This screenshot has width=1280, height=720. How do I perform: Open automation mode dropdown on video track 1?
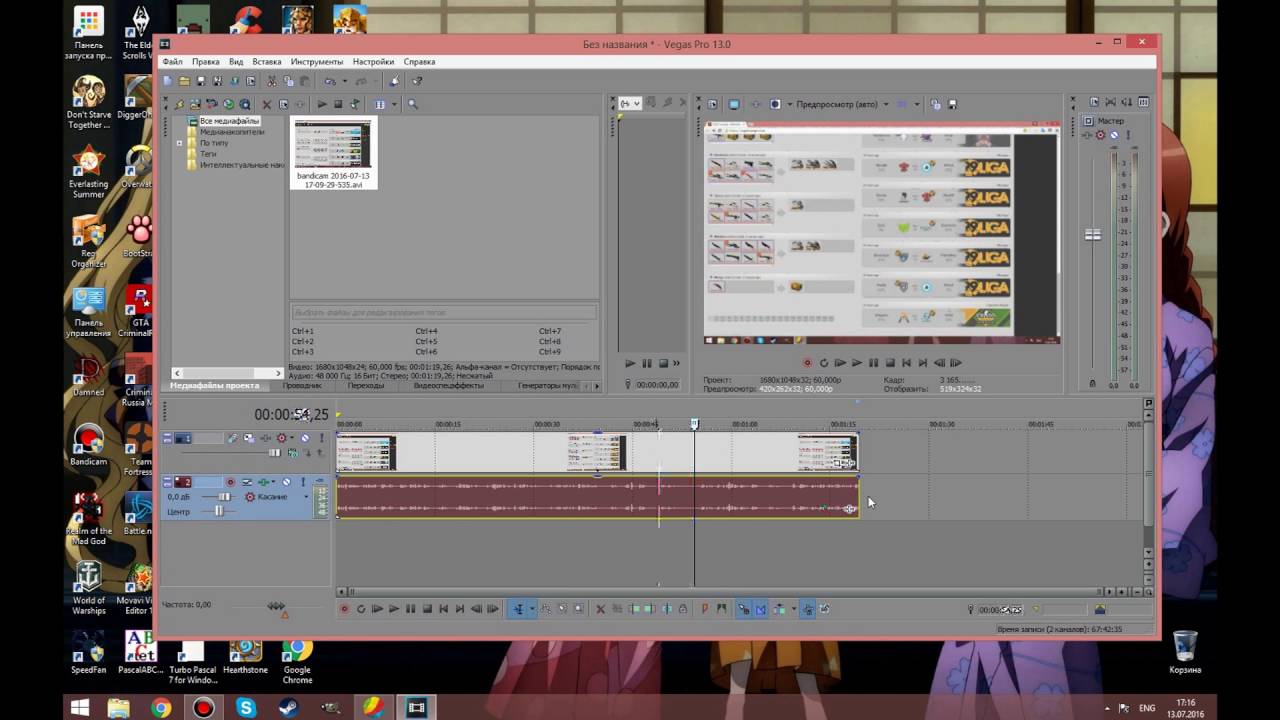(292, 438)
